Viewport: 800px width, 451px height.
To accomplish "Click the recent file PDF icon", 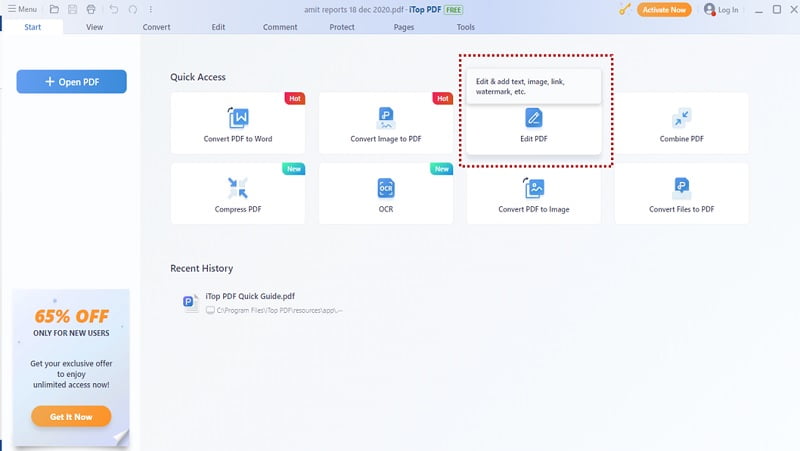I will (x=190, y=303).
